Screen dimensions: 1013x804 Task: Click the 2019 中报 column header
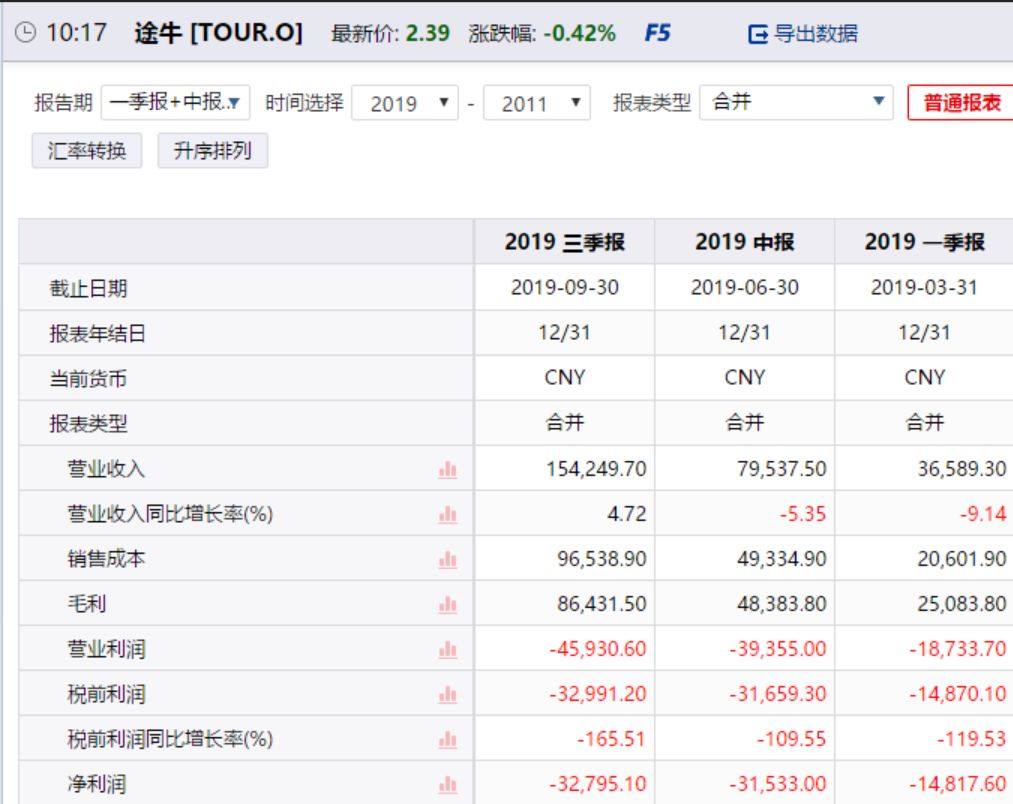pos(744,242)
